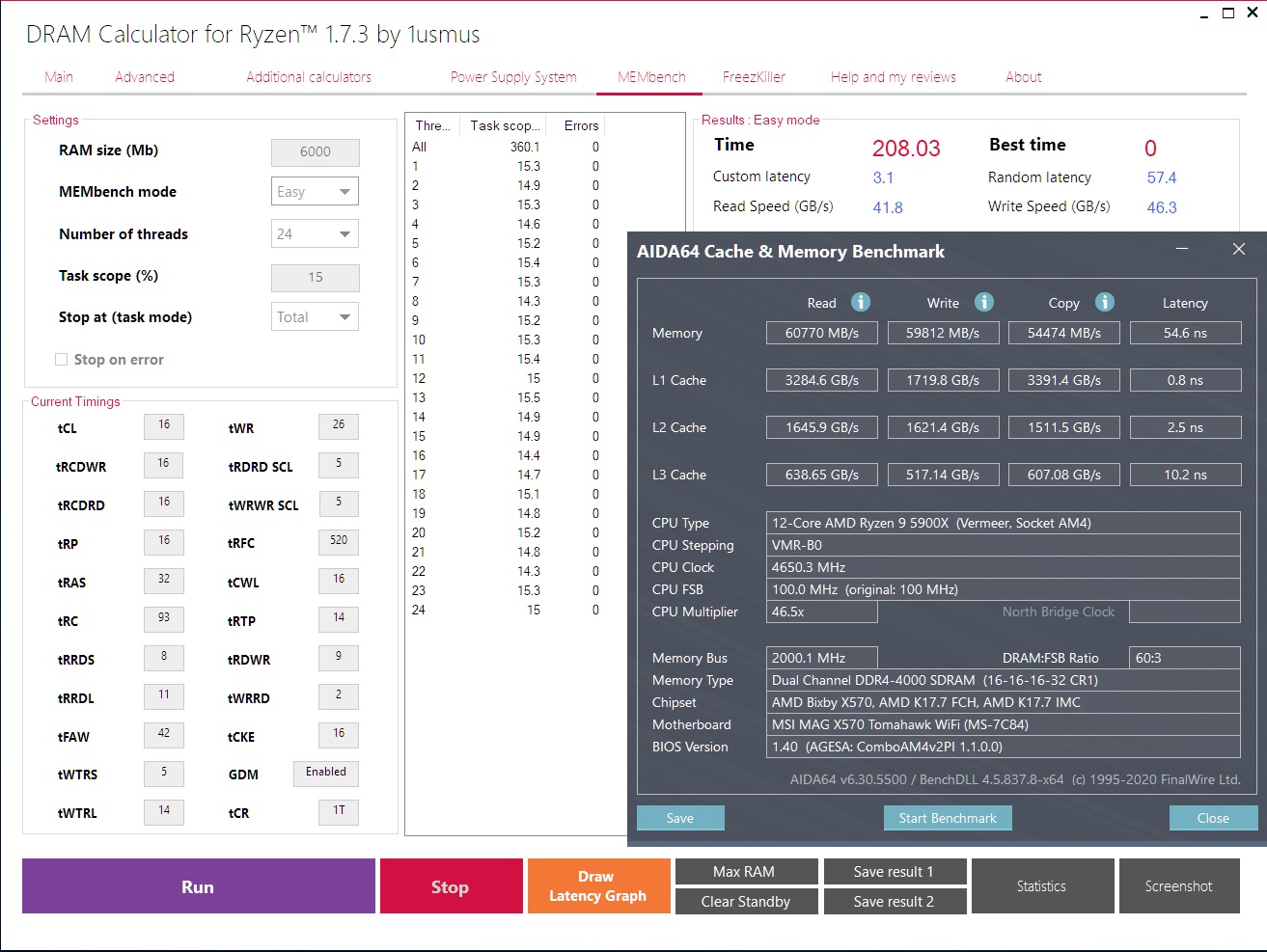This screenshot has height=952, width=1267.
Task: Open Number of threads dropdown
Action: [315, 233]
